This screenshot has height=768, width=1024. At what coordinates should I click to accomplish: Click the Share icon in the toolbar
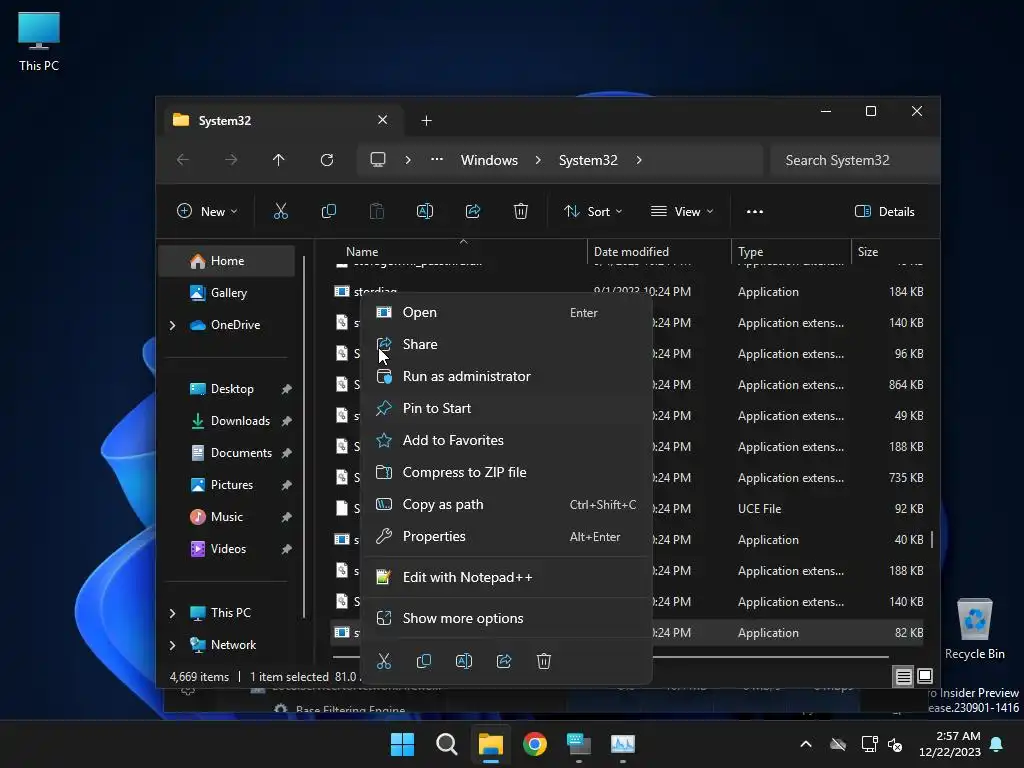tap(473, 211)
